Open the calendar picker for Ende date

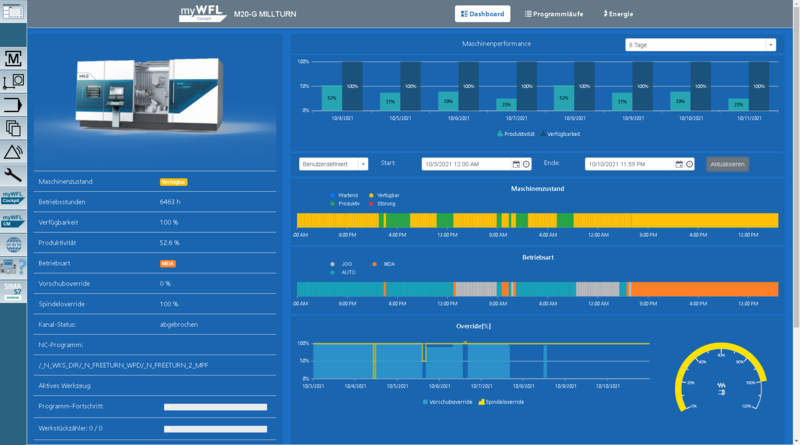(x=679, y=164)
